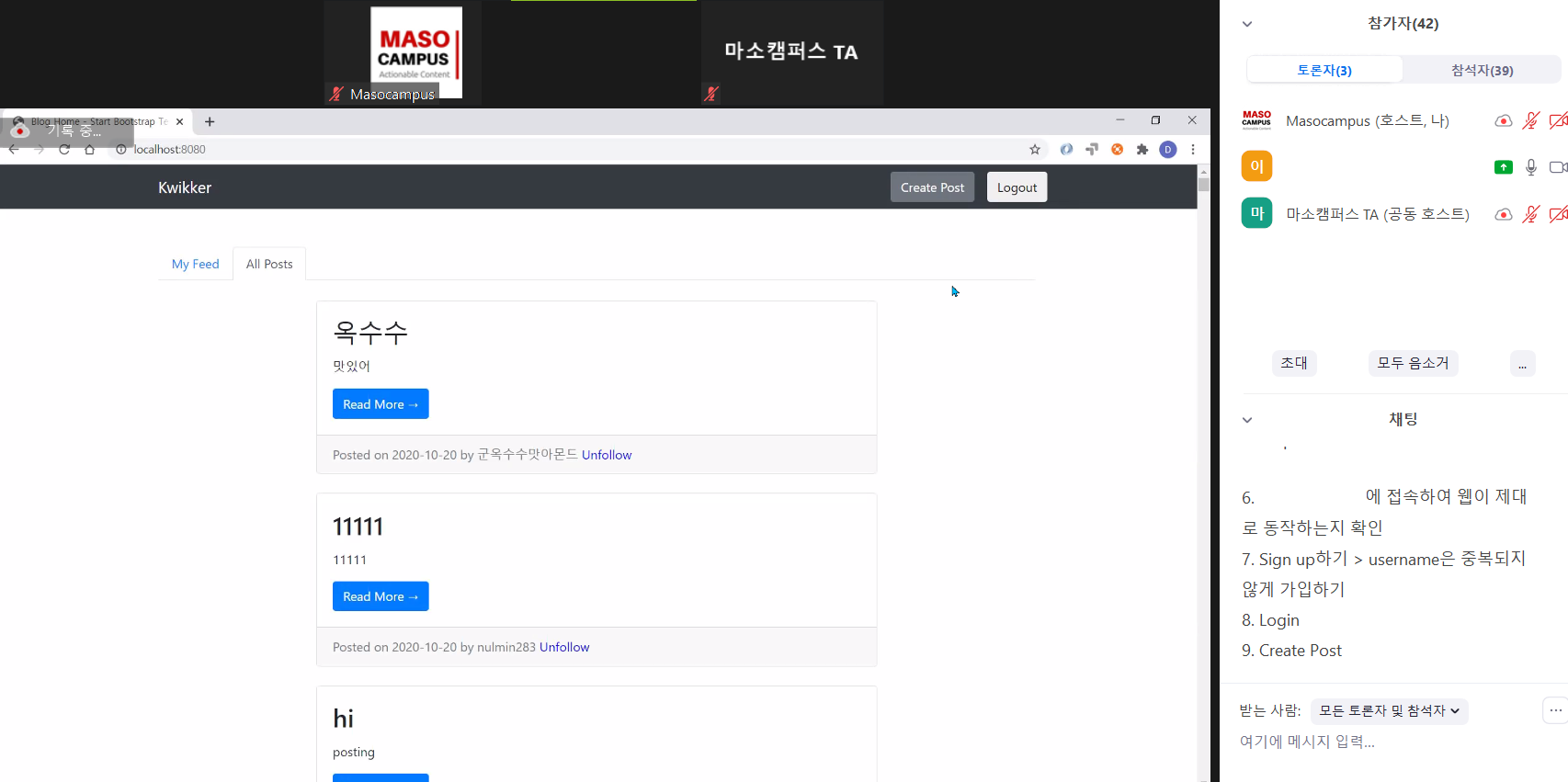Open the 받는 사람 recipient dropdown
Viewport: 1568px width, 782px height.
tap(1388, 710)
